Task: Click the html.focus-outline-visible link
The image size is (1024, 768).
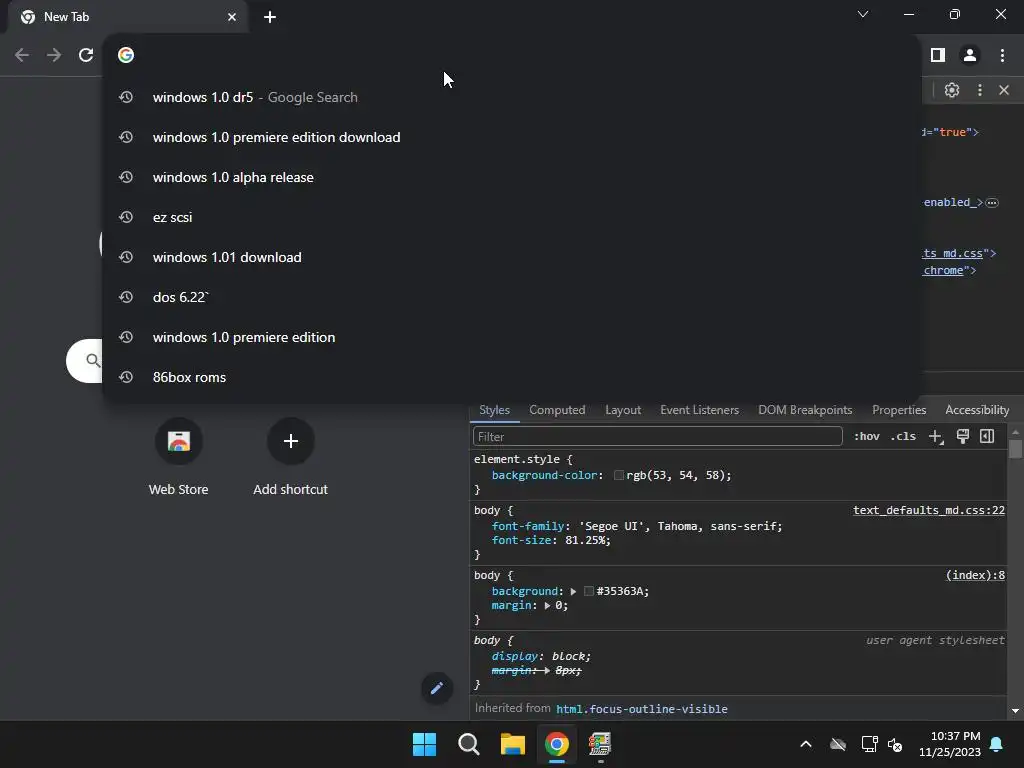Action: 641,709
